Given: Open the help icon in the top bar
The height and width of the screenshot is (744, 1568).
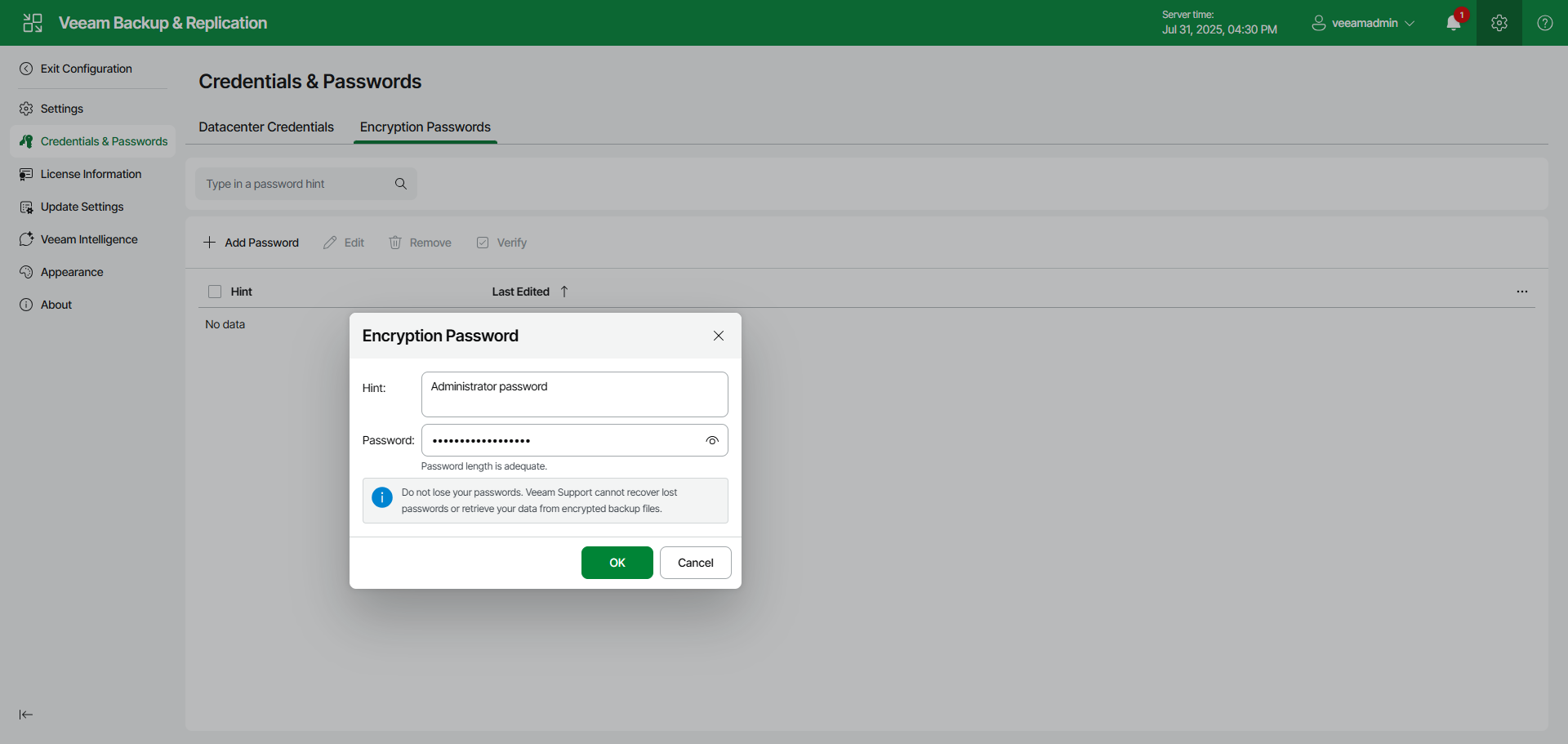Looking at the screenshot, I should pos(1545,23).
